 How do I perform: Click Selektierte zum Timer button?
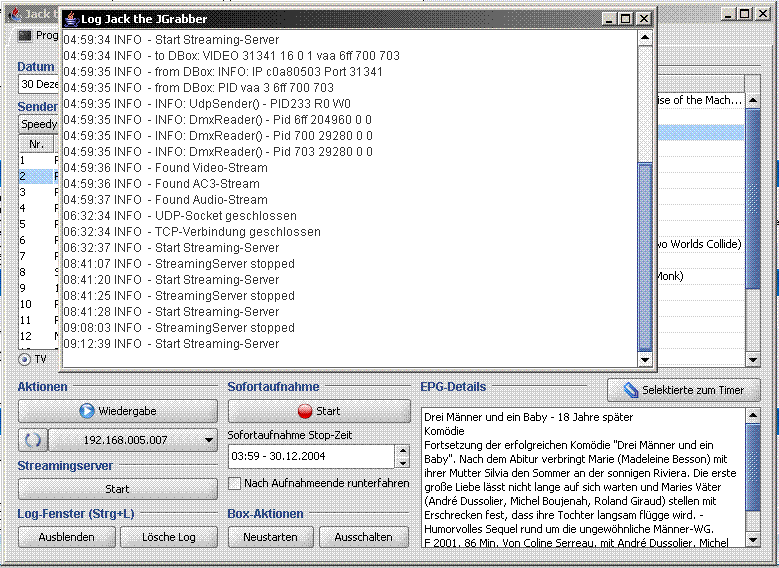click(x=683, y=390)
